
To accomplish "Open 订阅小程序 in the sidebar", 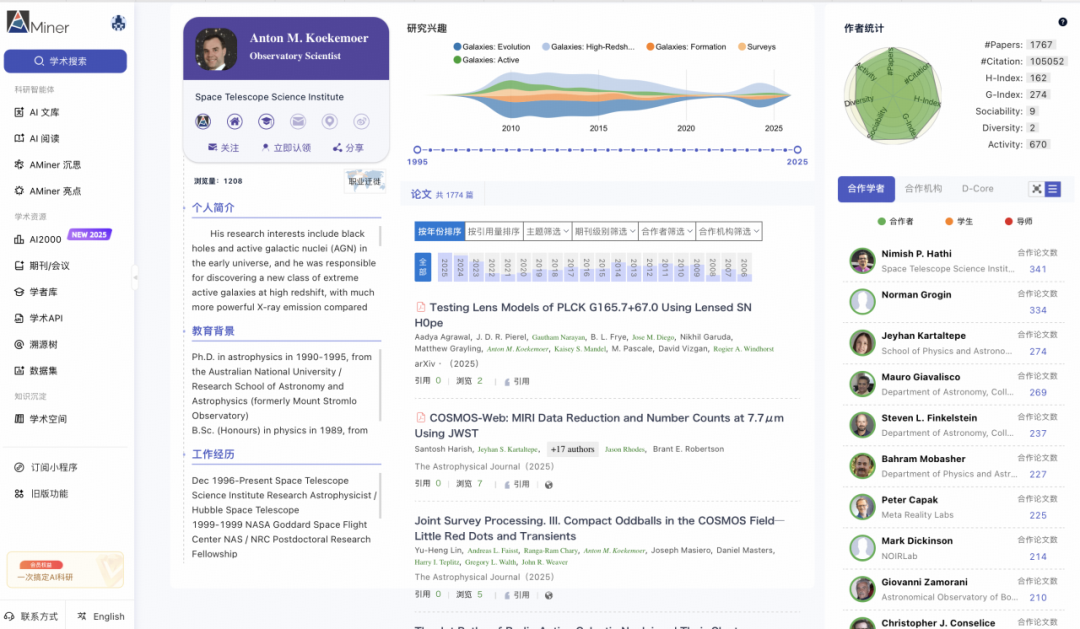I will [46, 467].
